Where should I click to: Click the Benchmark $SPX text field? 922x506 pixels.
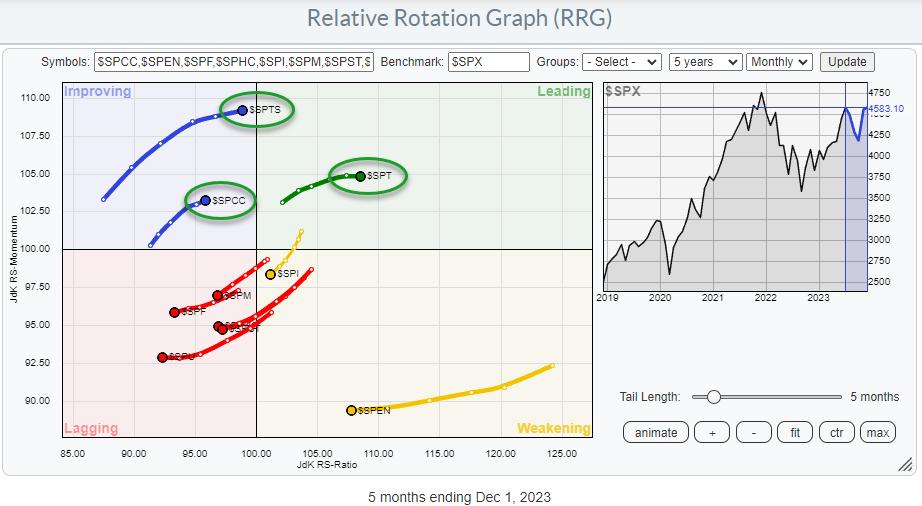point(488,62)
